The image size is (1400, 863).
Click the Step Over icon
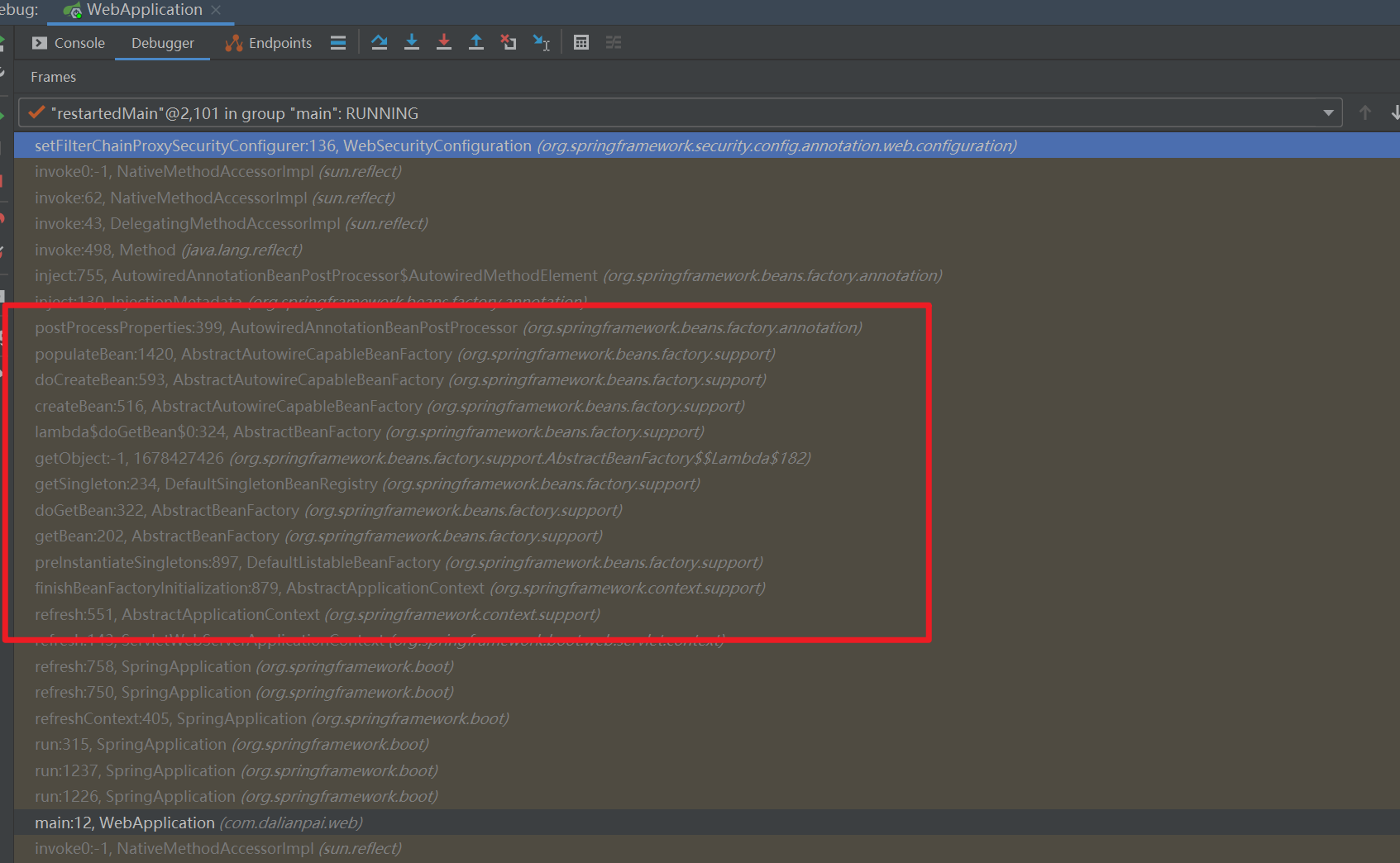[380, 43]
